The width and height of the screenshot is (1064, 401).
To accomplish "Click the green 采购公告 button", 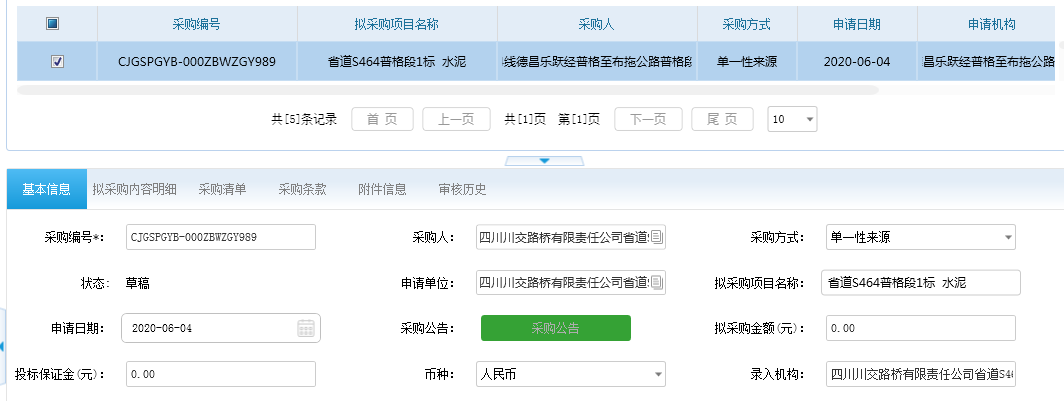I will click(555, 328).
